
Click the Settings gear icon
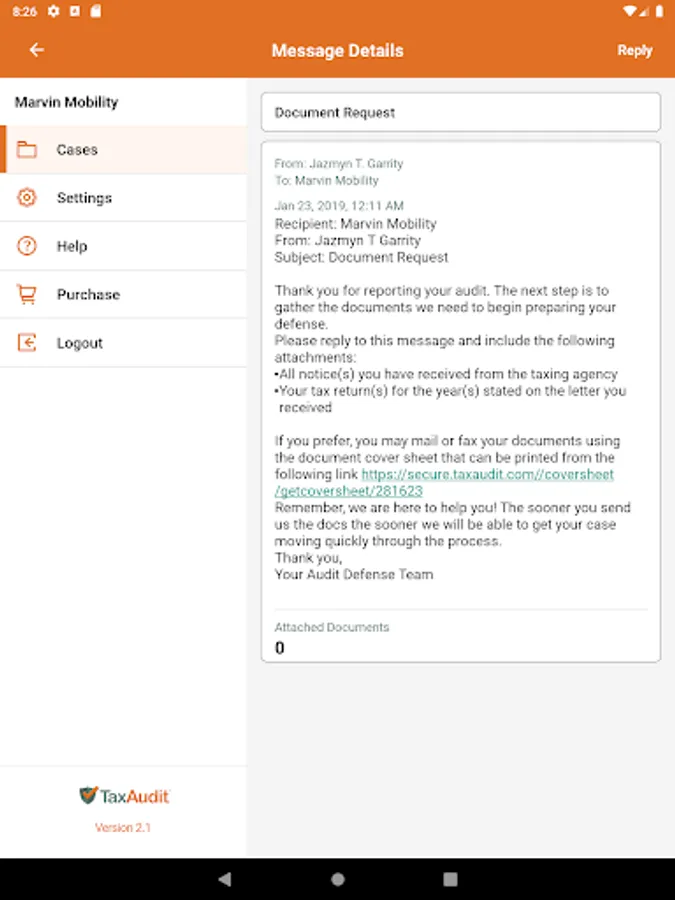26,197
